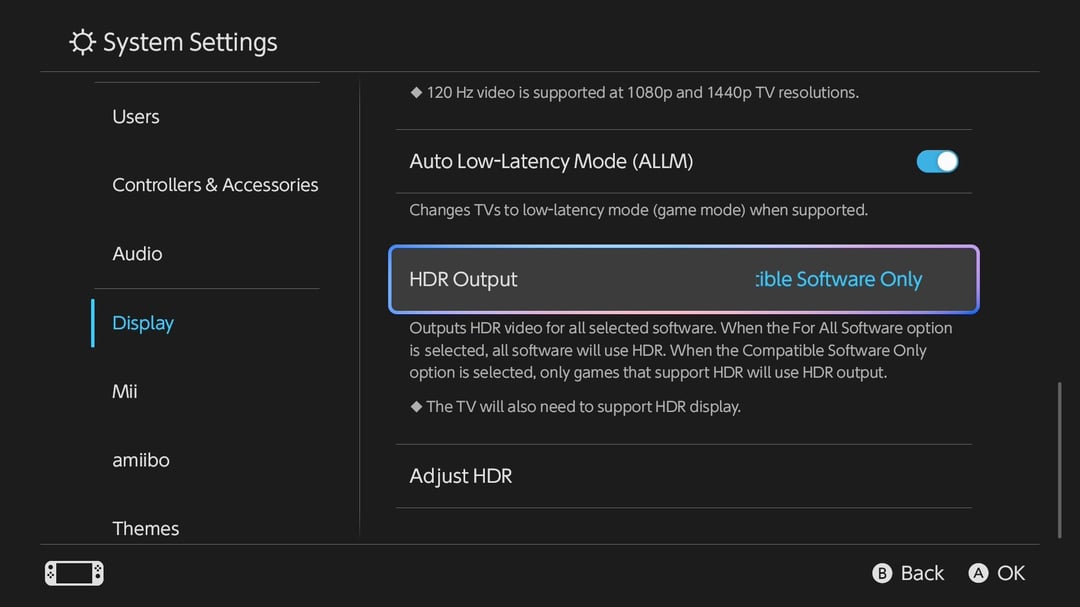
Task: Choose amiibo from the sidebar
Action: click(x=141, y=460)
